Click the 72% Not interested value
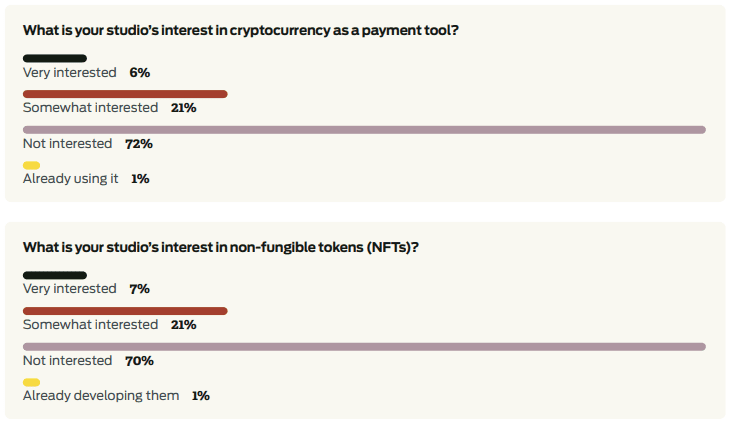Image resolution: width=734 pixels, height=424 pixels. coord(139,144)
